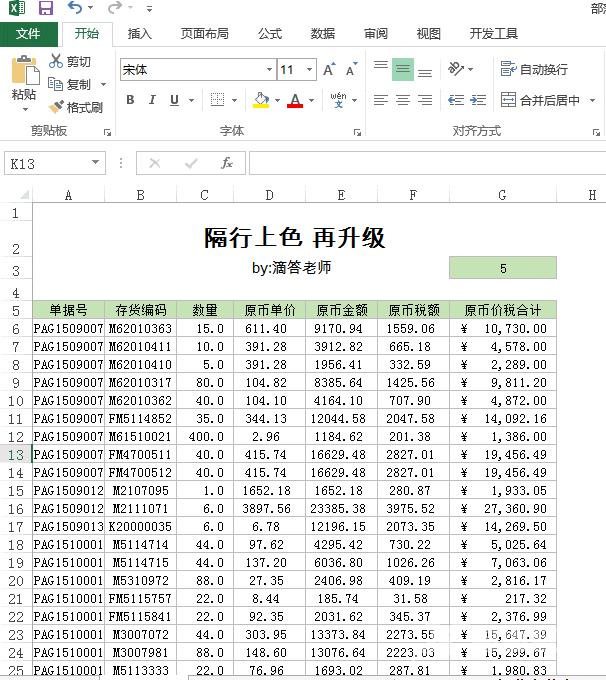Click the cell borders icon
Image resolution: width=606 pixels, height=680 pixels.
[217, 100]
